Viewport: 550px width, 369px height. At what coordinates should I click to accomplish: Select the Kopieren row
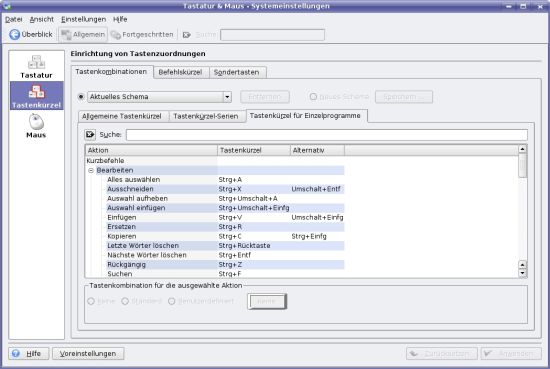tap(225, 236)
